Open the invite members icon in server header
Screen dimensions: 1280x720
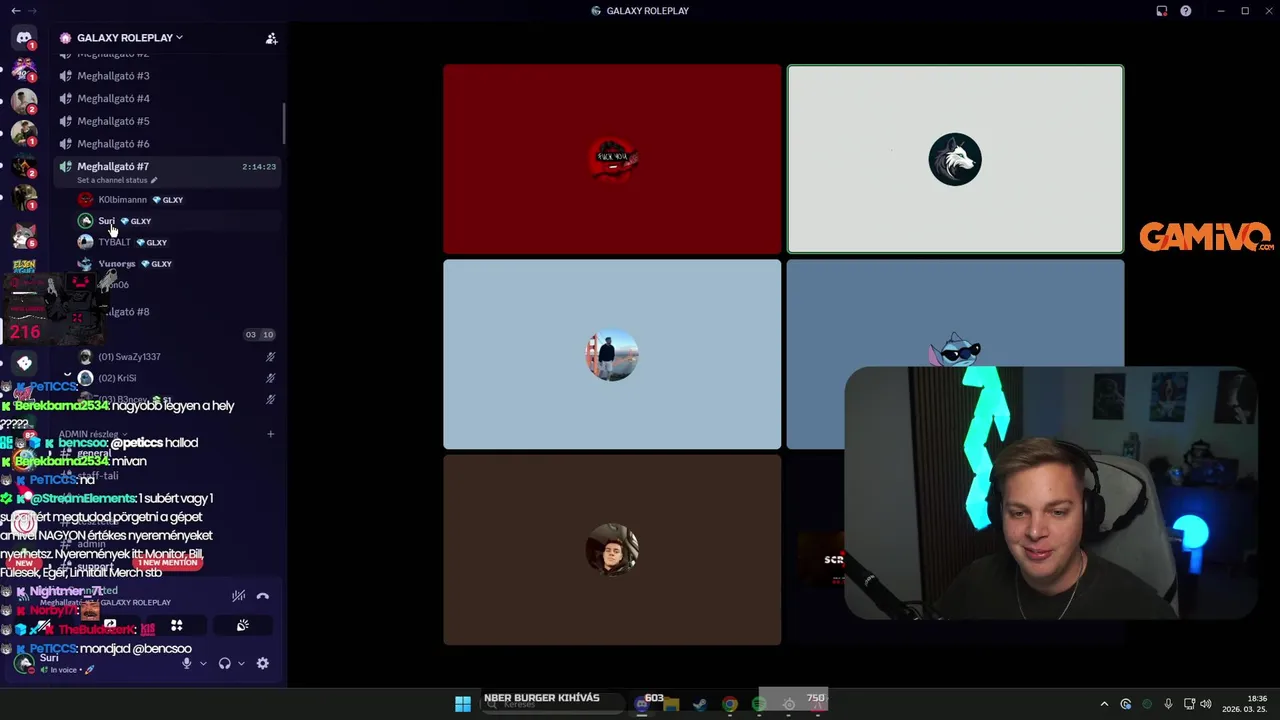(x=271, y=38)
